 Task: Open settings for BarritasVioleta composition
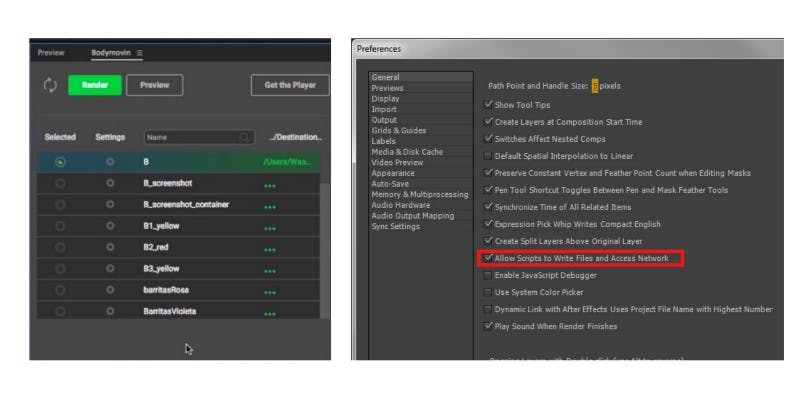point(110,311)
